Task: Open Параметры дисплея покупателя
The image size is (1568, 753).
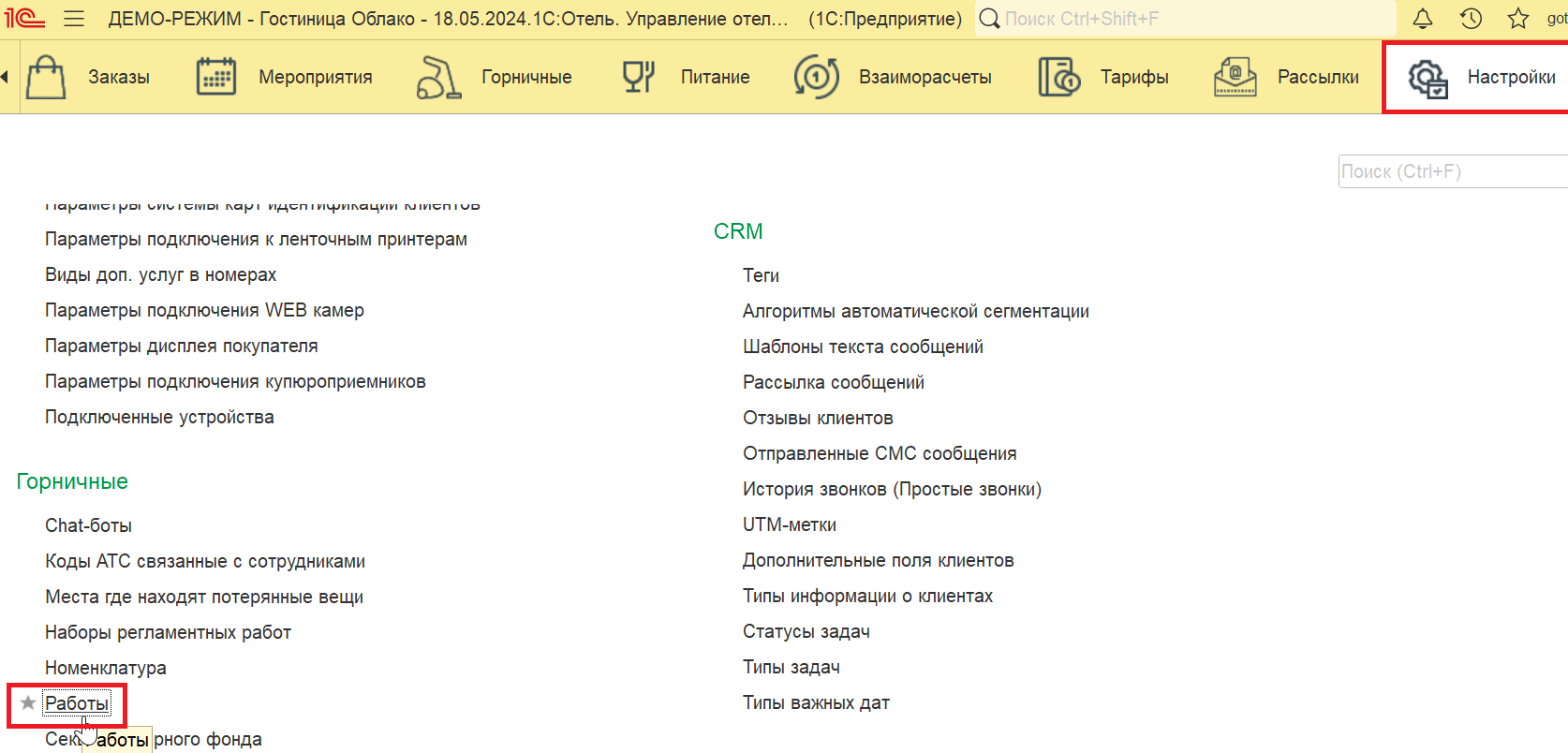Action: click(x=181, y=347)
